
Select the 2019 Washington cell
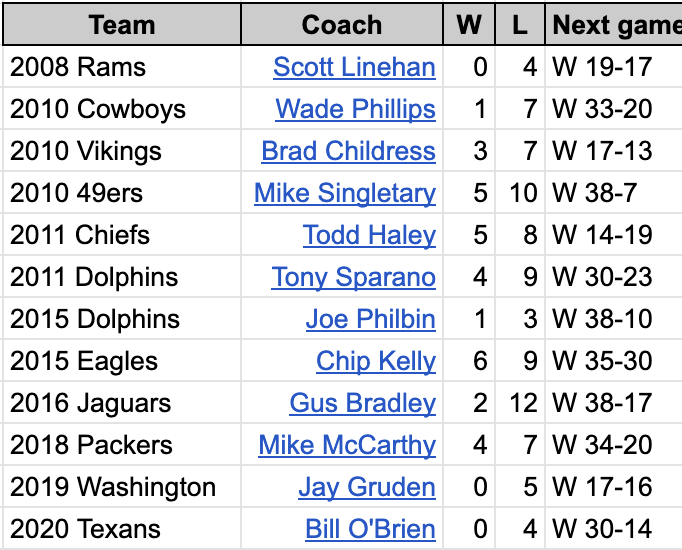122,487
